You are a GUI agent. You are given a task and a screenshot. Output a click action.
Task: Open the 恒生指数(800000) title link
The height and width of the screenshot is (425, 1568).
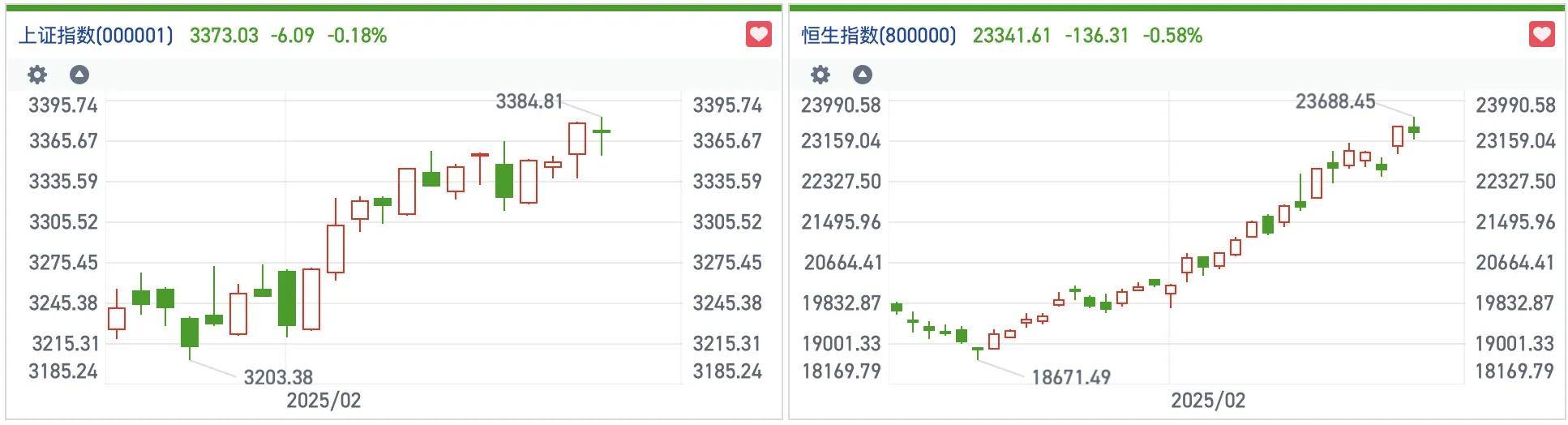tap(879, 36)
